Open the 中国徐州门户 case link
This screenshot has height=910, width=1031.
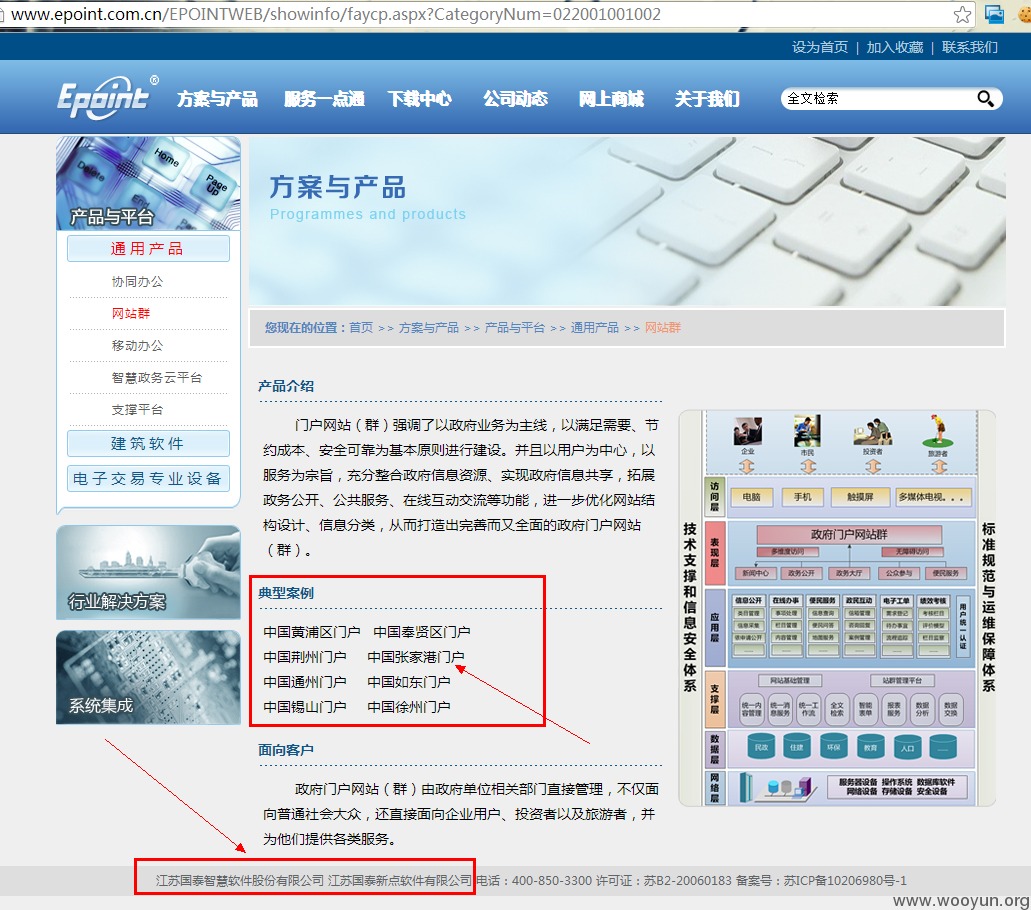pos(408,707)
